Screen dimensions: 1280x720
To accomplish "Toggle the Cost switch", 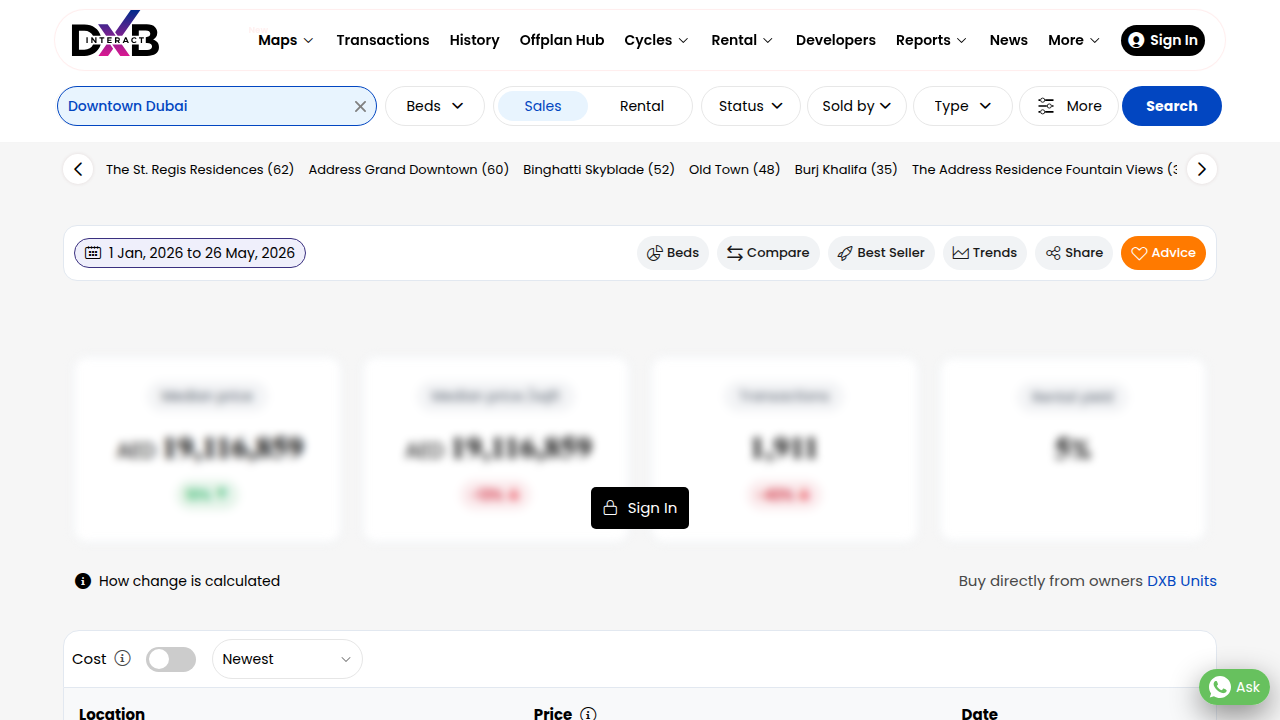I will point(171,659).
